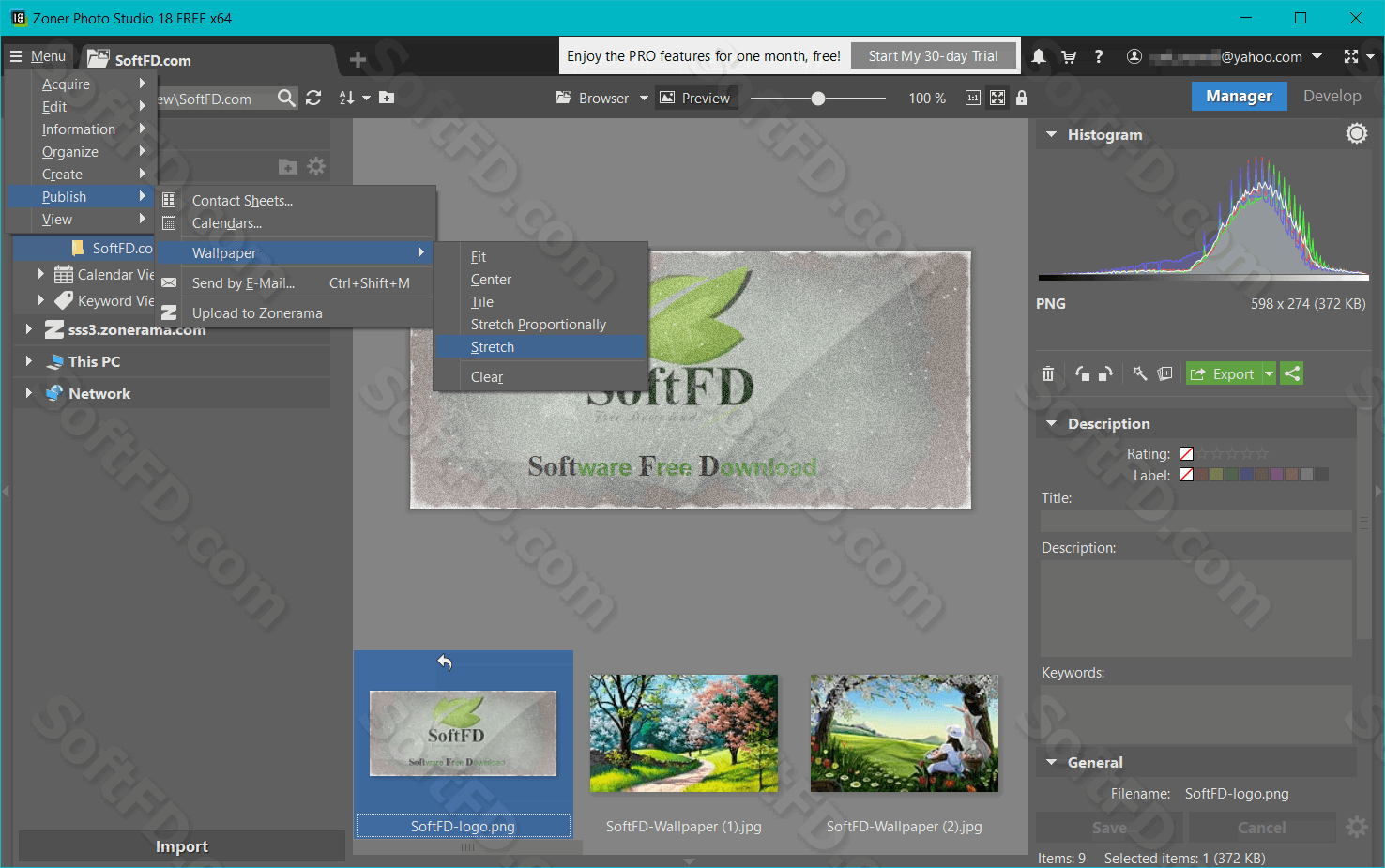Screen dimensions: 1385x868
Task: Collapse the Description section
Action: pyautogui.click(x=1051, y=423)
